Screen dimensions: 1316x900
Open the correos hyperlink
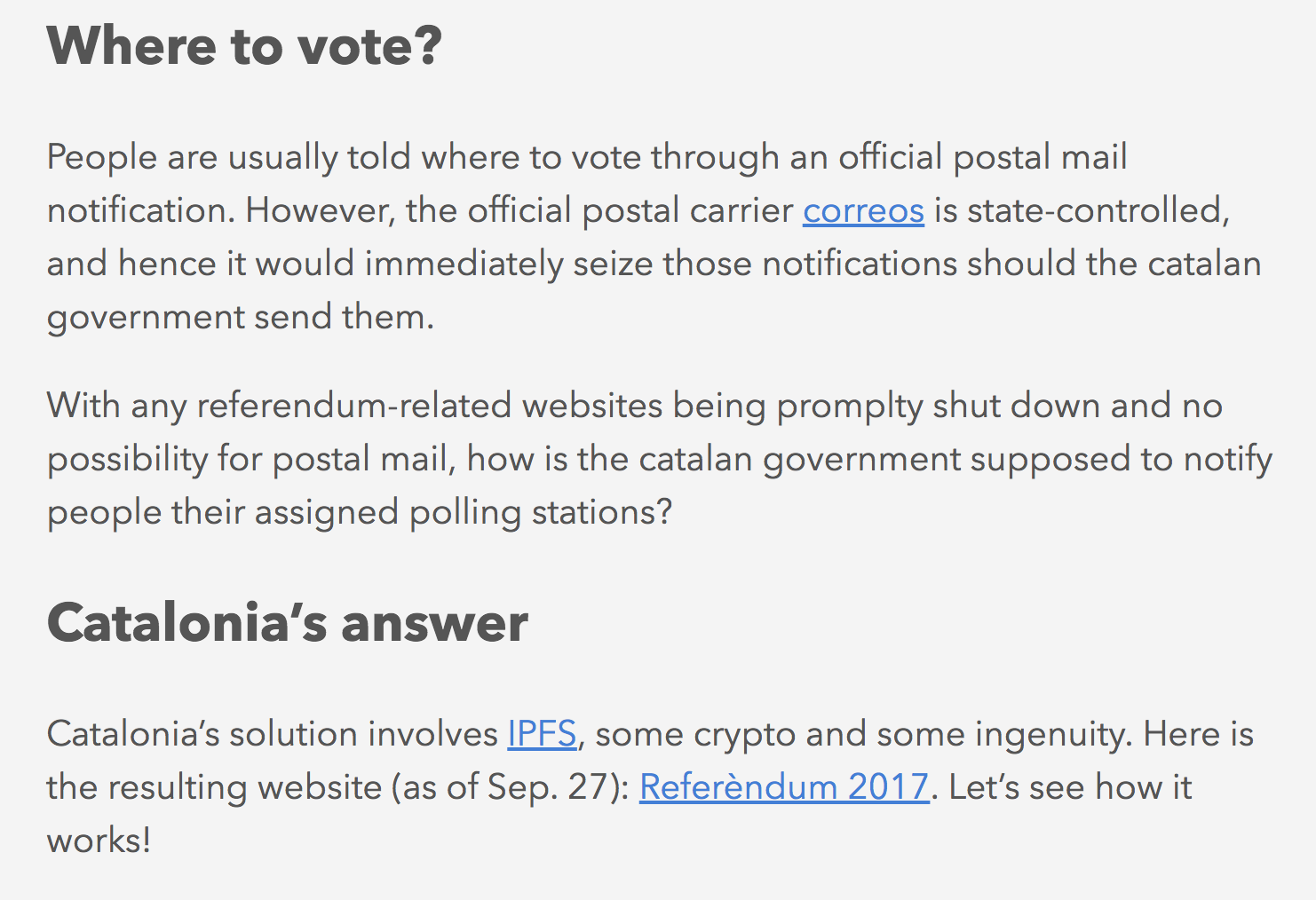tap(863, 211)
